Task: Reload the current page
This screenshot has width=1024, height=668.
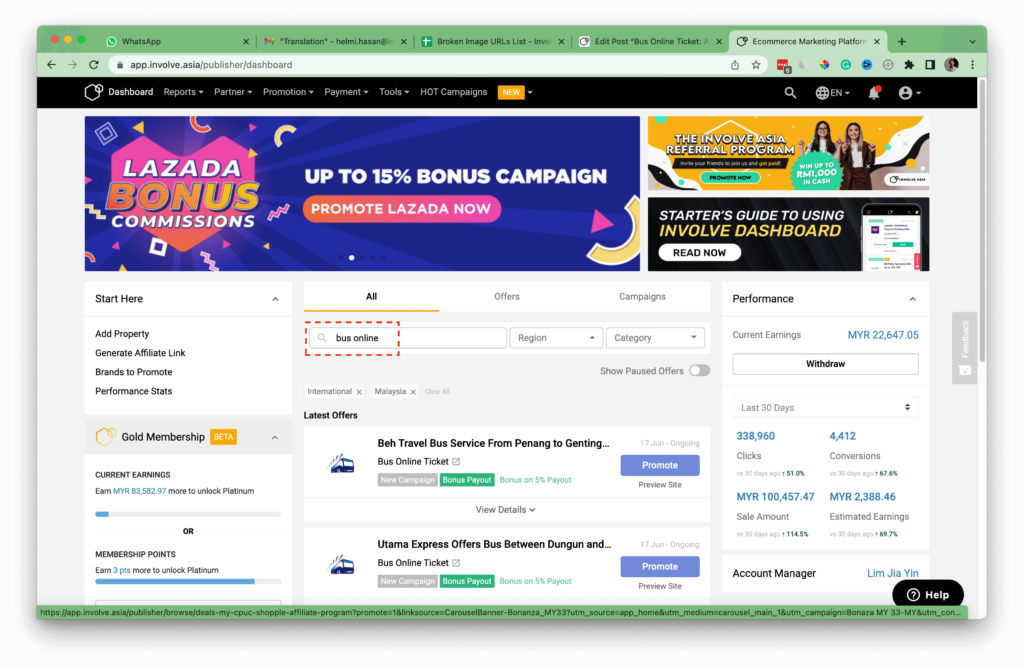Action: click(x=94, y=65)
